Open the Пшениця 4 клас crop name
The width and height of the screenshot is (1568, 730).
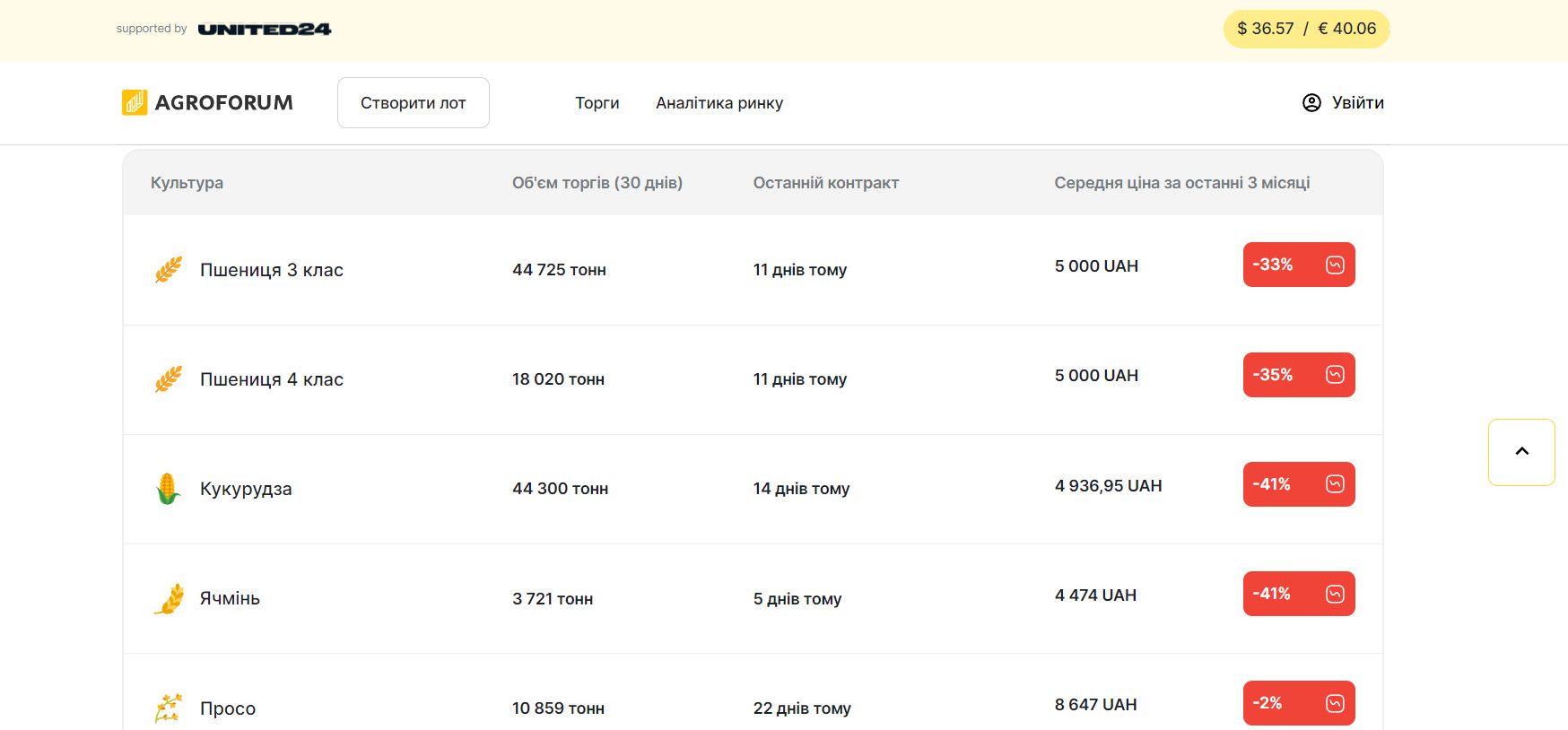pos(271,379)
